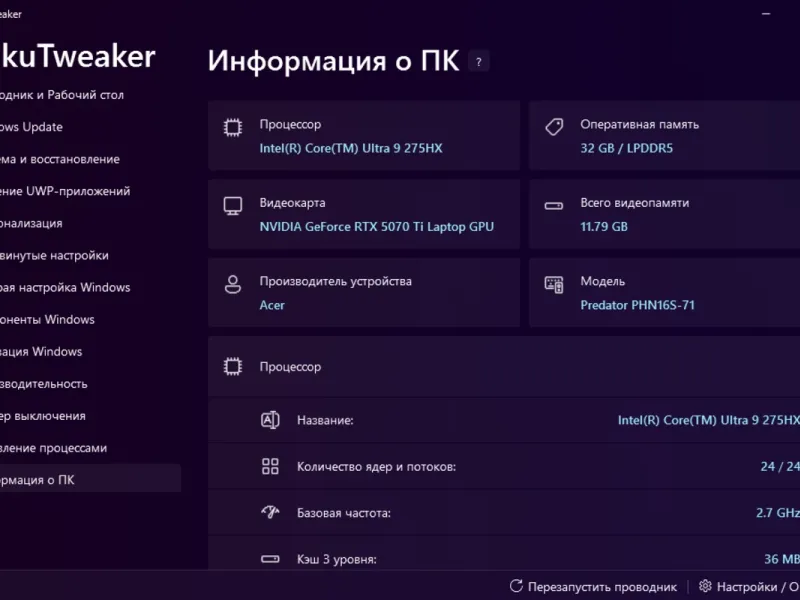Click the Tweaker app logo title
Viewport: 800px width, 600px height.
[x=78, y=56]
